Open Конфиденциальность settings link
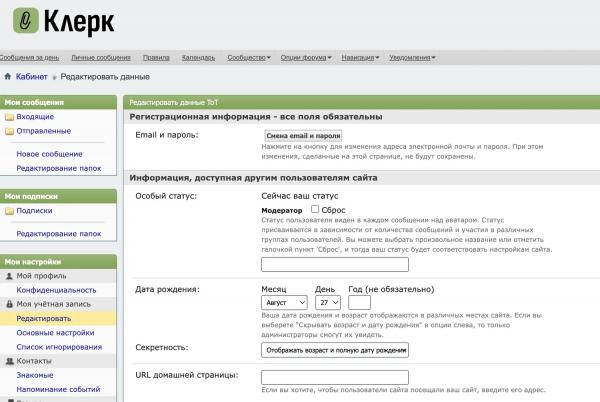Screen dimensions: 600x402 coord(56,290)
